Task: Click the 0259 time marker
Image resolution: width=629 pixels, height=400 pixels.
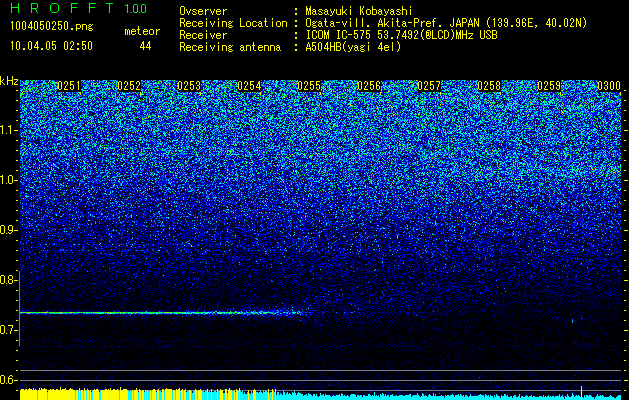Action: click(549, 86)
